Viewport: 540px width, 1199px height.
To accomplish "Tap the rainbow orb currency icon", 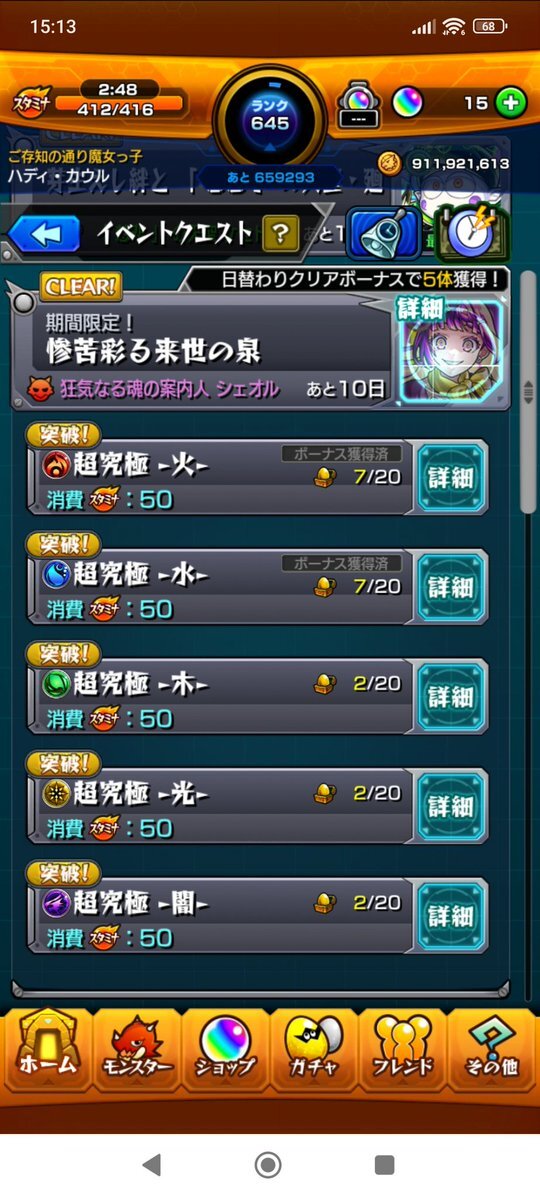I will pos(408,102).
